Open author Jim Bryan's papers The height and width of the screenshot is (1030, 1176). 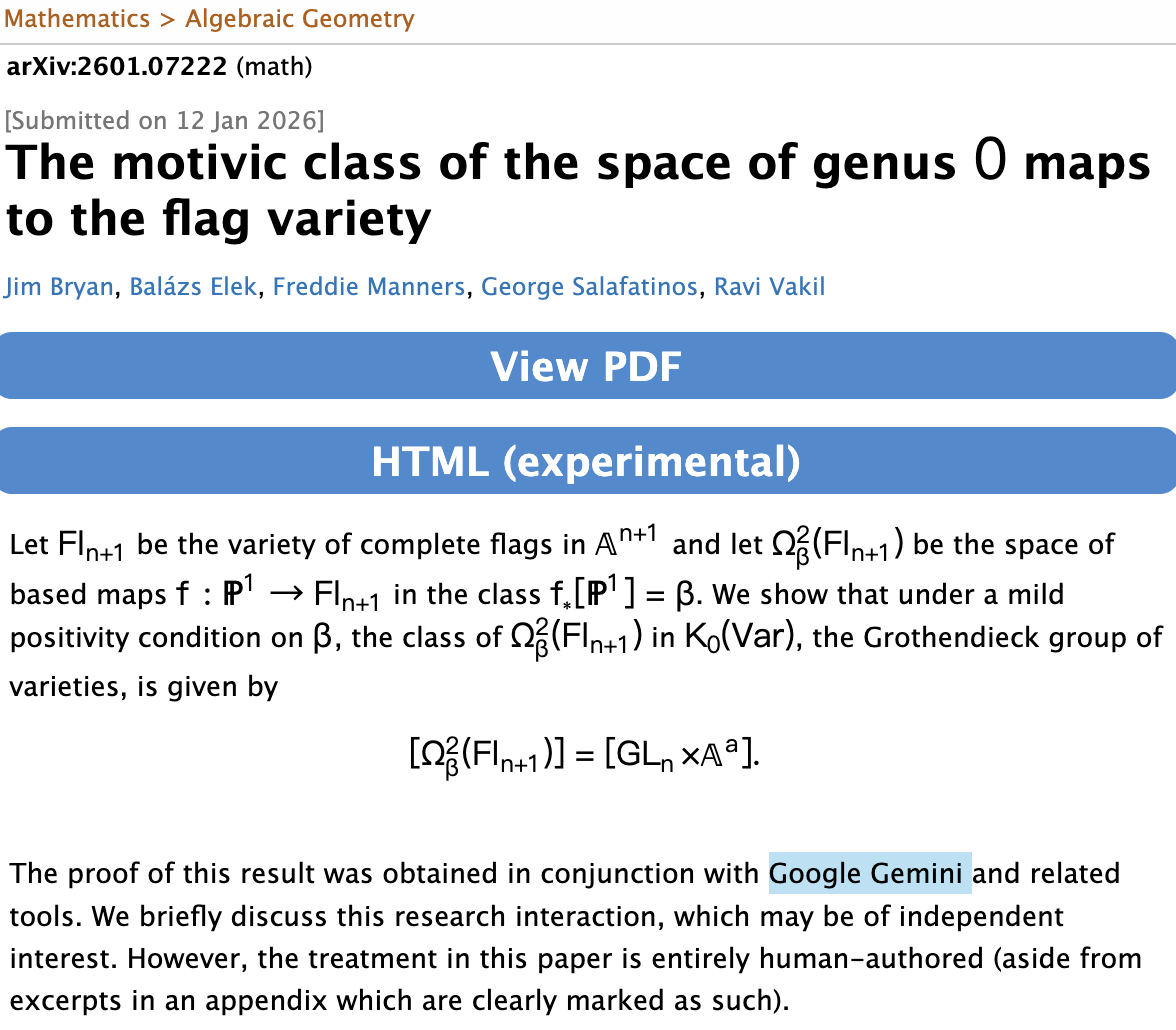point(59,288)
